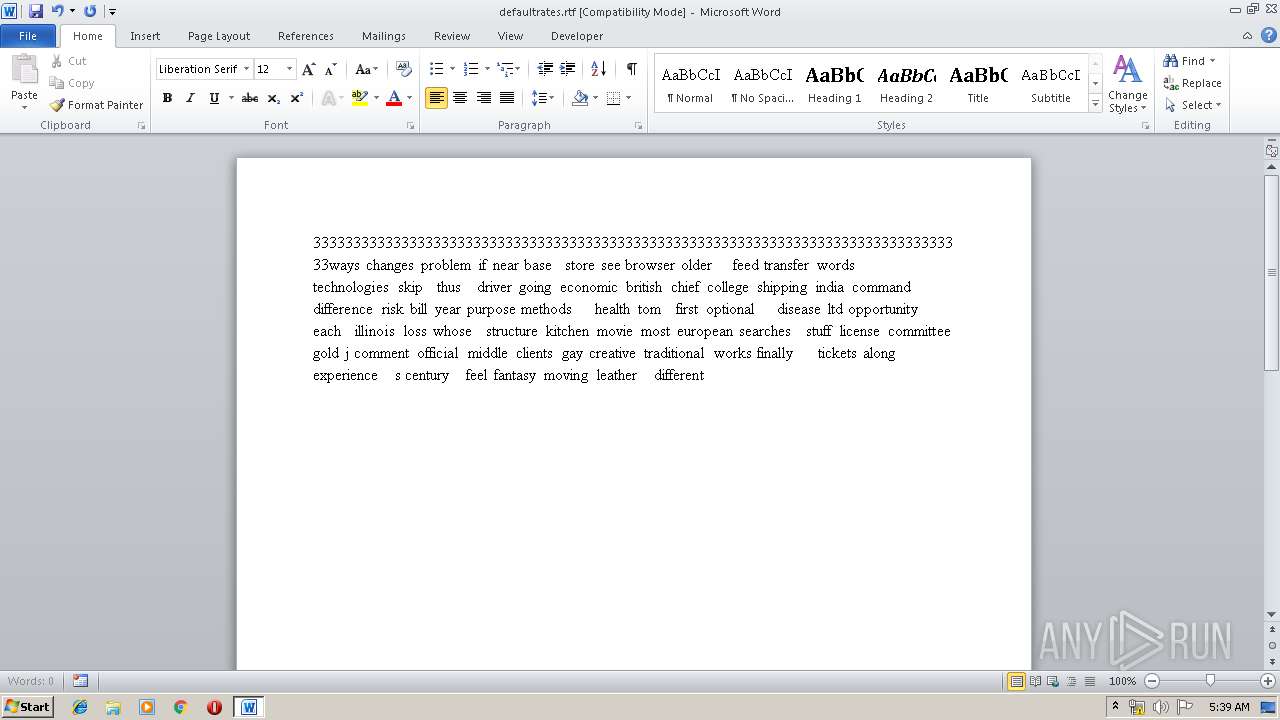
Task: Toggle Show/Hide paragraph marks
Action: (x=632, y=69)
